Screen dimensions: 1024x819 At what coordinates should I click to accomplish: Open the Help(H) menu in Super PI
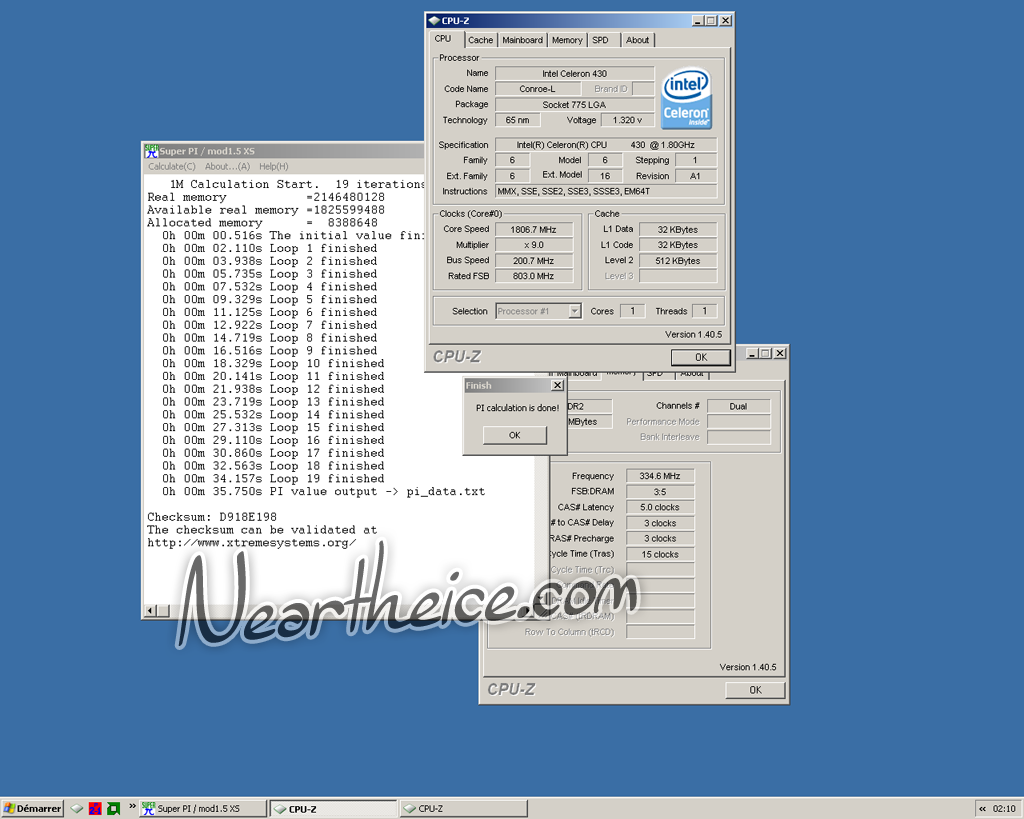tap(274, 167)
